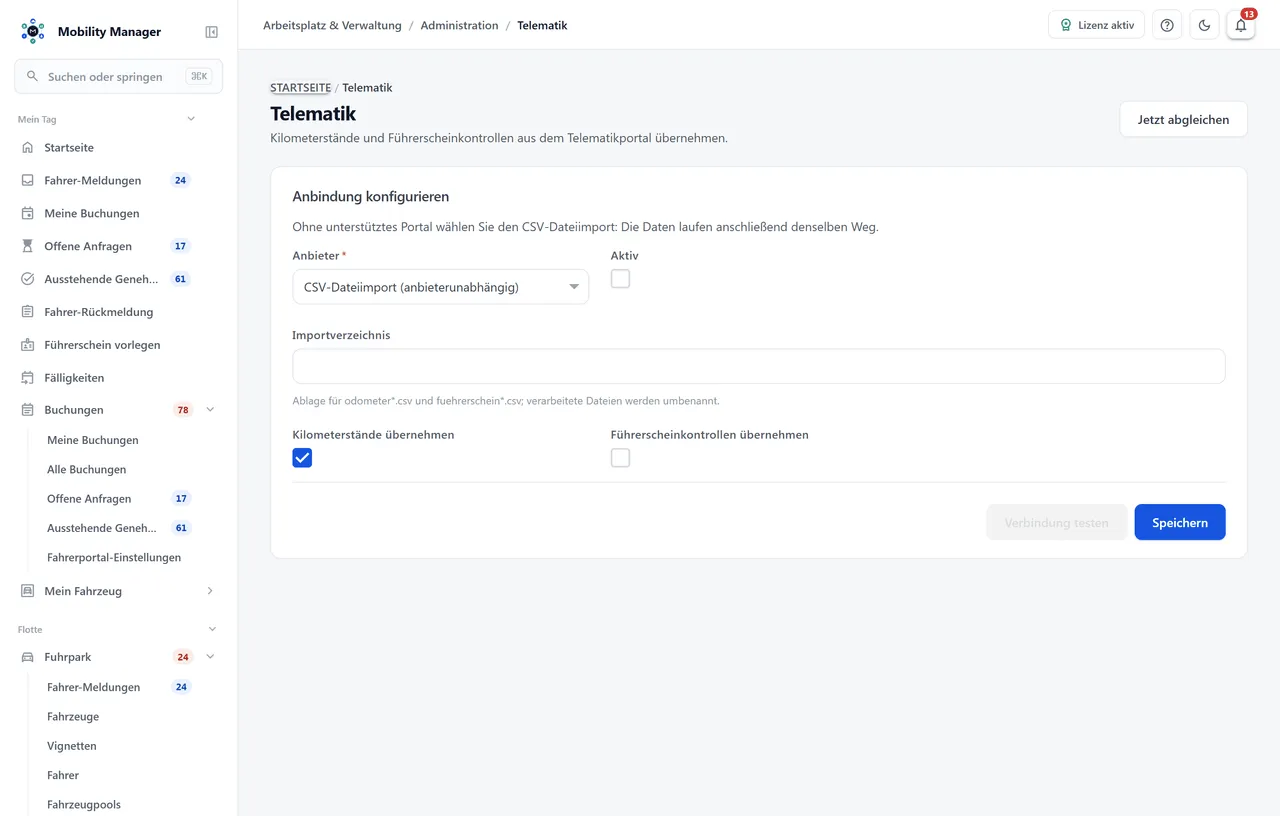This screenshot has height=816, width=1280.
Task: Click the search magnifier icon
Action: [33, 76]
